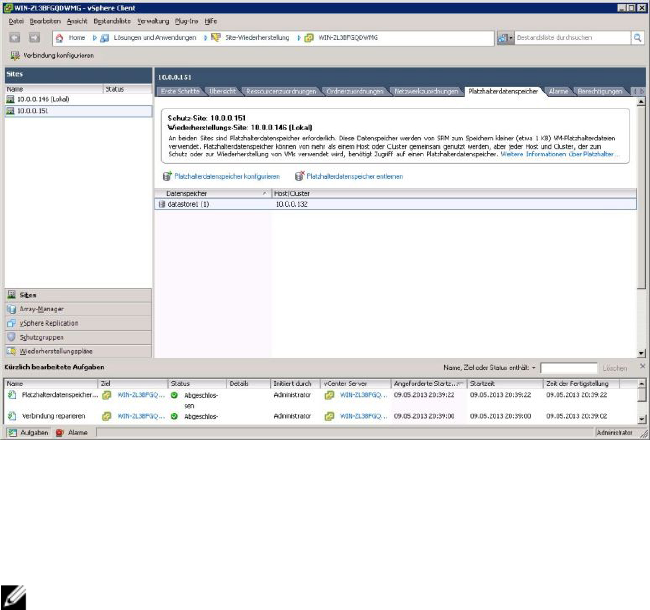The height and width of the screenshot is (610, 650).
Task: Click the Home icon in breadcrumb
Action: 60,38
